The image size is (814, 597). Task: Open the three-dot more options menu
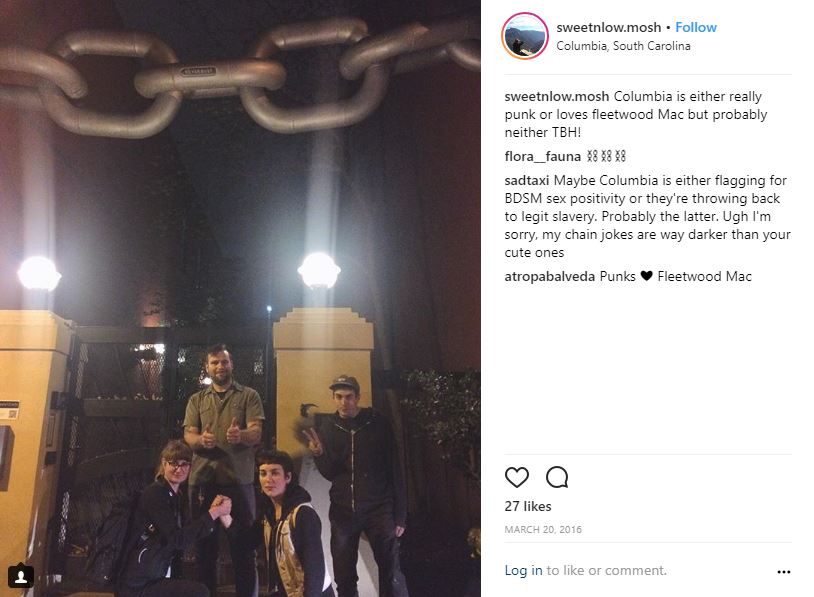tap(783, 572)
